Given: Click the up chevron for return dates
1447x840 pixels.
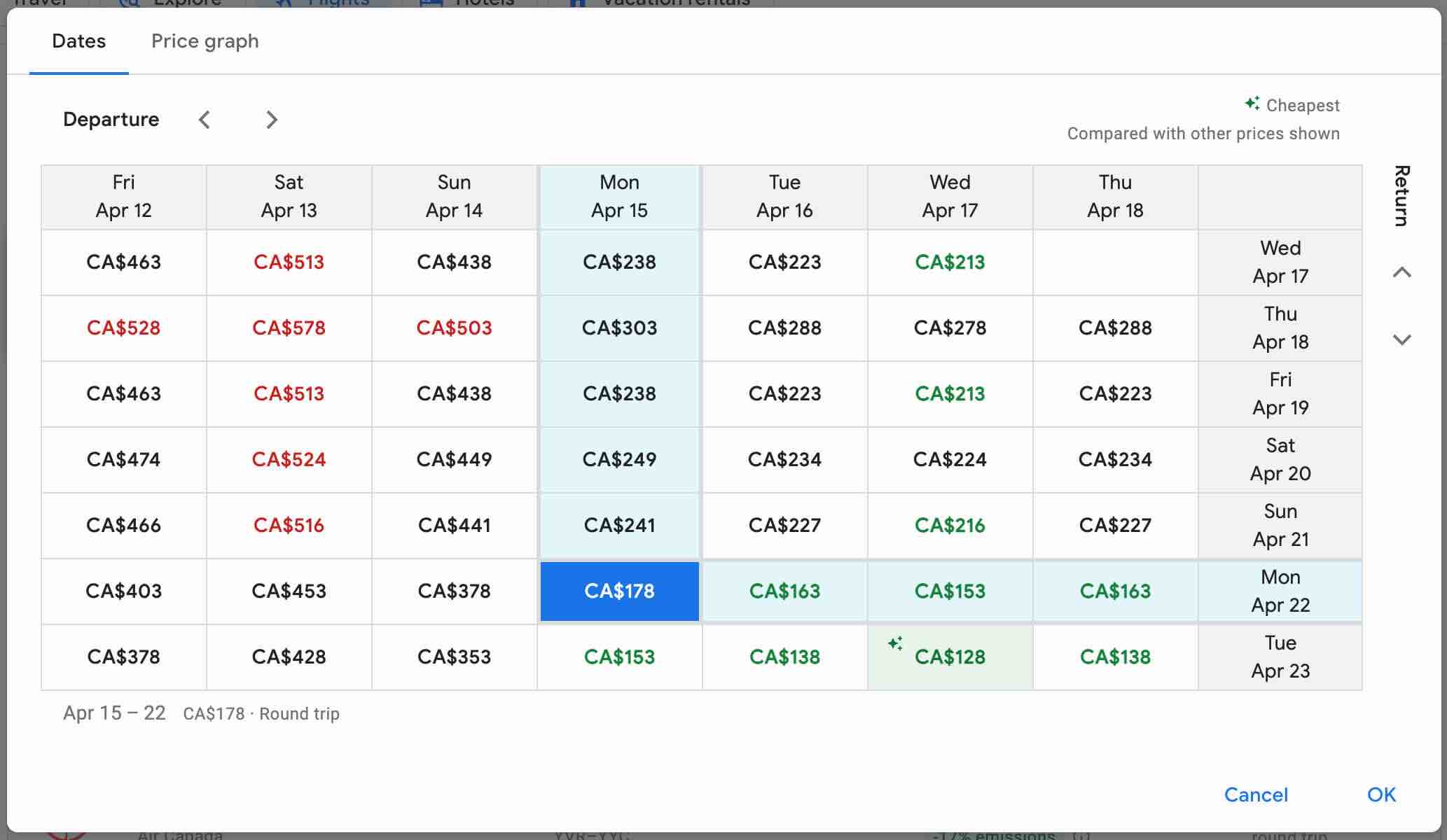Looking at the screenshot, I should tap(1403, 272).
